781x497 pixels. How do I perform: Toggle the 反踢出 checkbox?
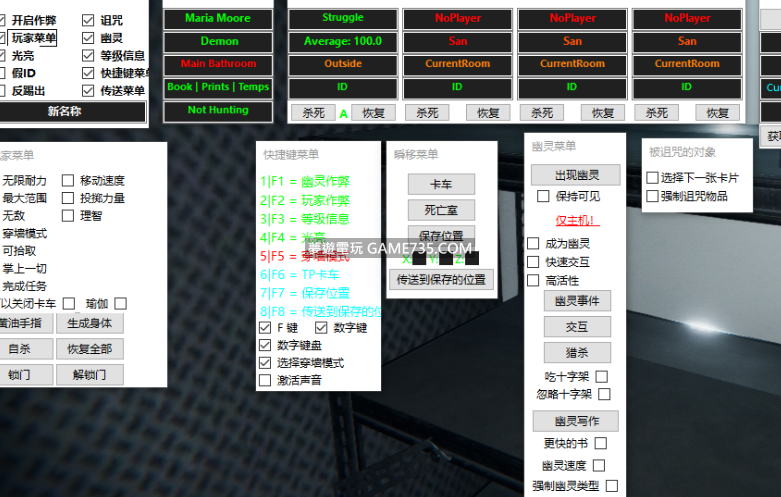click(1, 91)
